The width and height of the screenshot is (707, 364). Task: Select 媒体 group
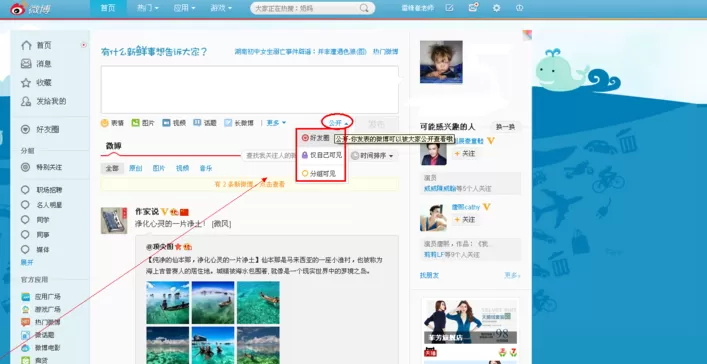click(x=35, y=249)
